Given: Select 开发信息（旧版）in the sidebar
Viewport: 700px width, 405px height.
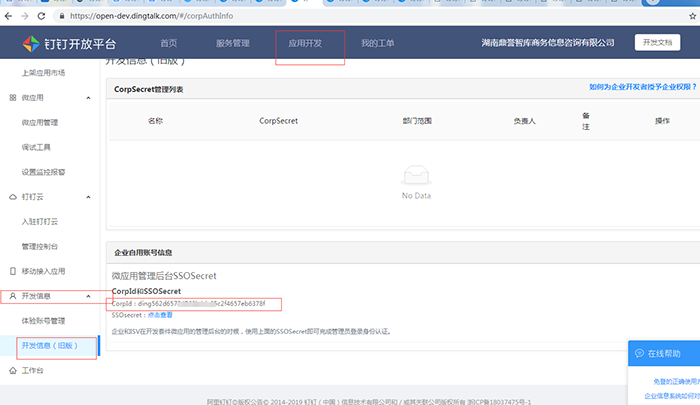Looking at the screenshot, I should point(50,346).
